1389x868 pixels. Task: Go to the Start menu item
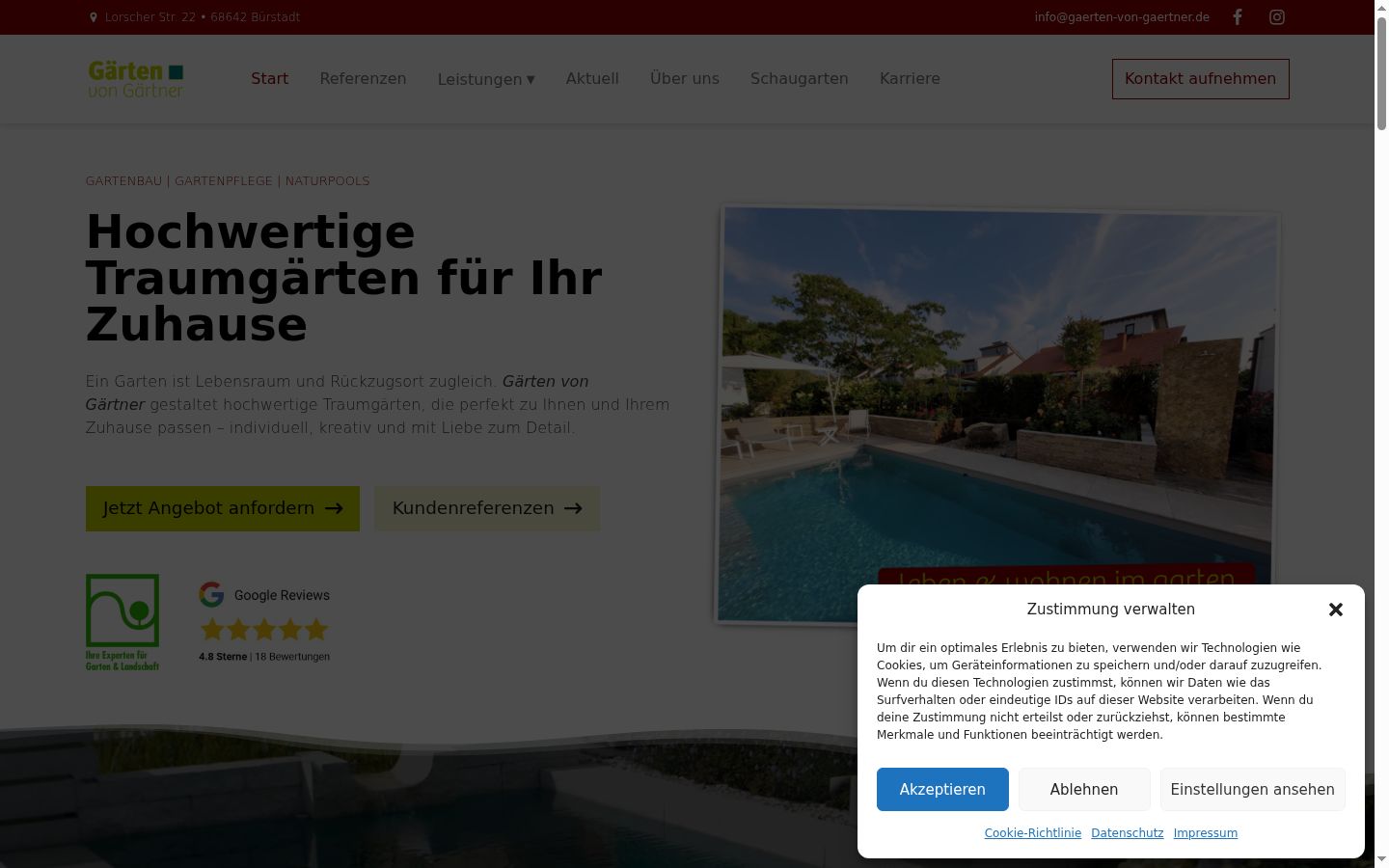click(x=270, y=79)
